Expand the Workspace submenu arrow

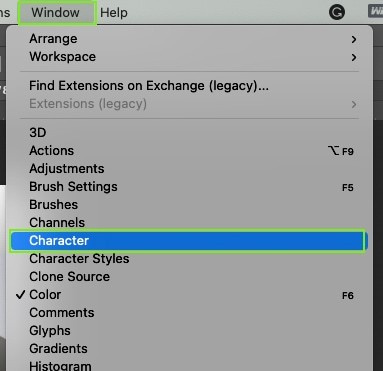tap(354, 57)
